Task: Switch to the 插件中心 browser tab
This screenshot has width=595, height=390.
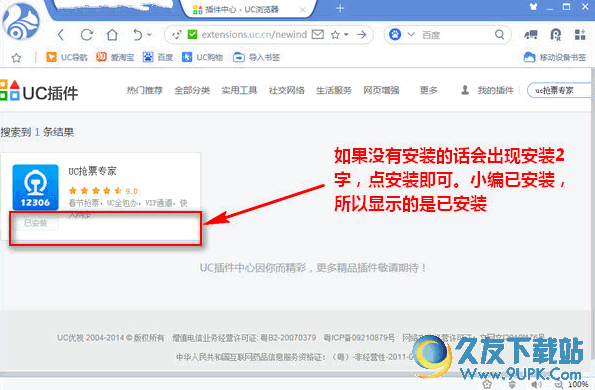Action: tap(249, 9)
